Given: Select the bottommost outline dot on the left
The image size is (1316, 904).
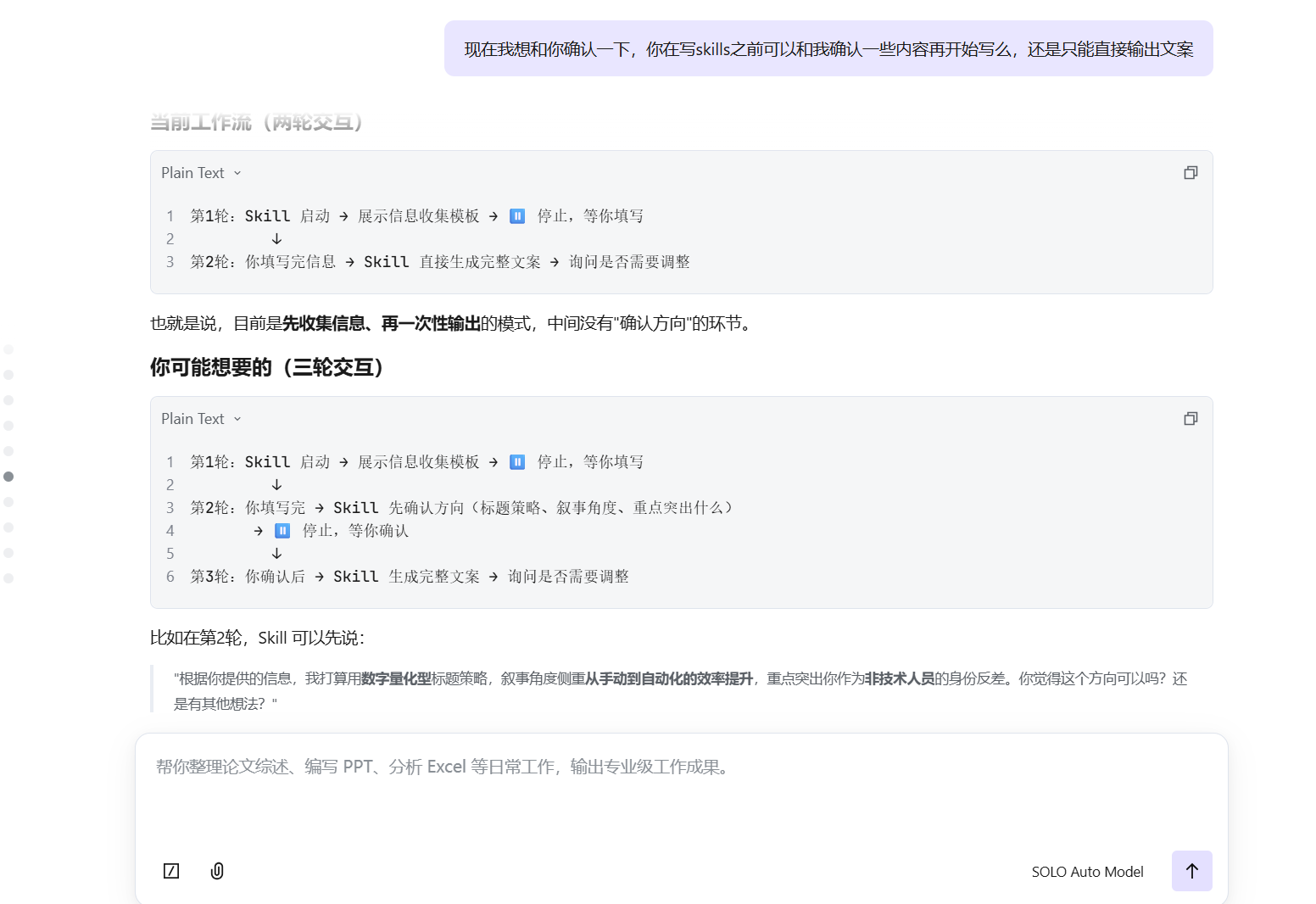Looking at the screenshot, I should coord(8,578).
